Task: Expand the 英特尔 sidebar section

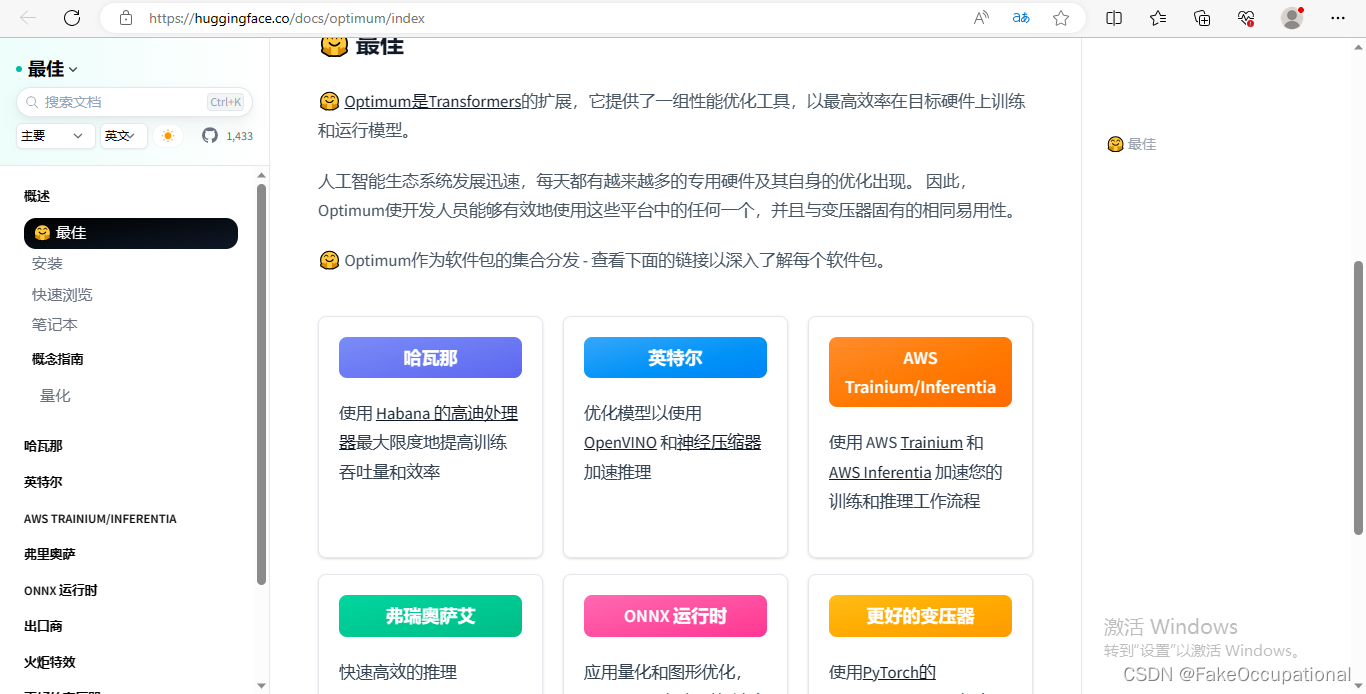Action: pos(43,482)
